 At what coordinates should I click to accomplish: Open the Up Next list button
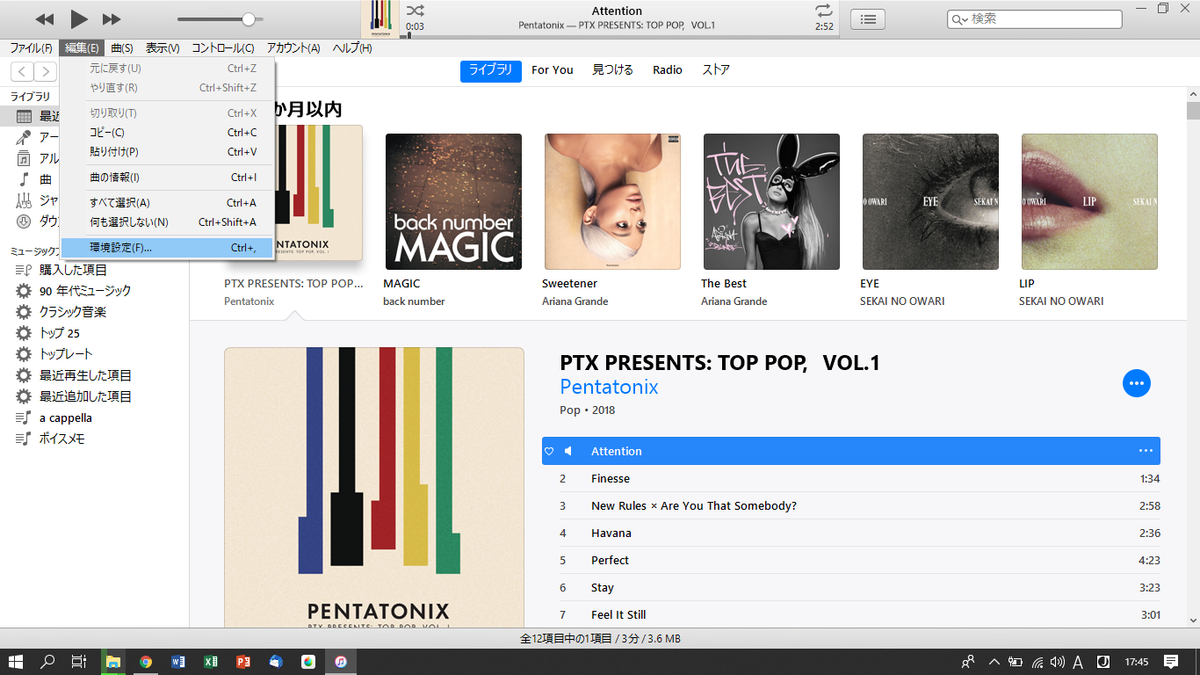click(870, 19)
